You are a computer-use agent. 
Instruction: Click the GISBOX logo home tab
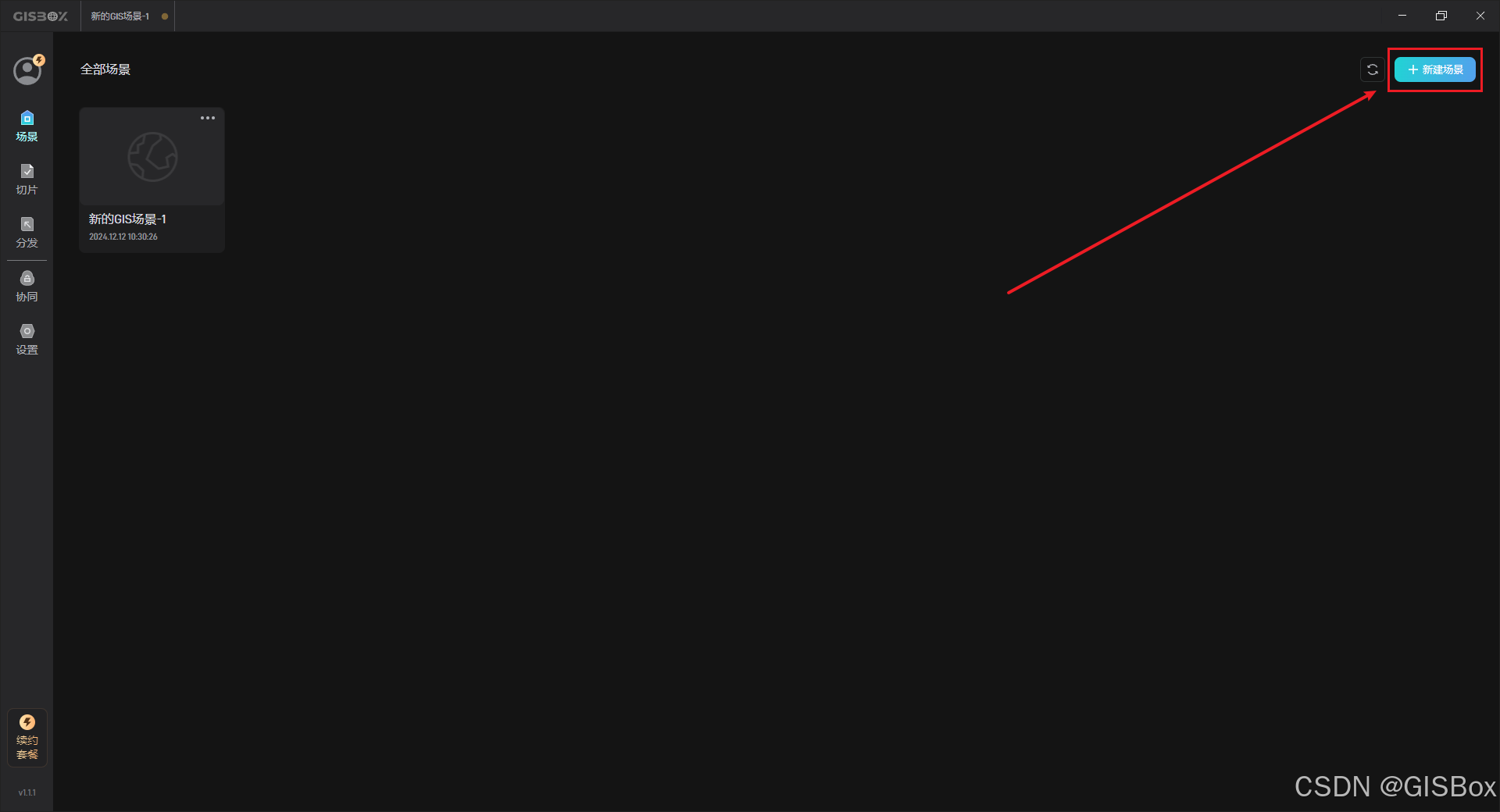point(41,16)
